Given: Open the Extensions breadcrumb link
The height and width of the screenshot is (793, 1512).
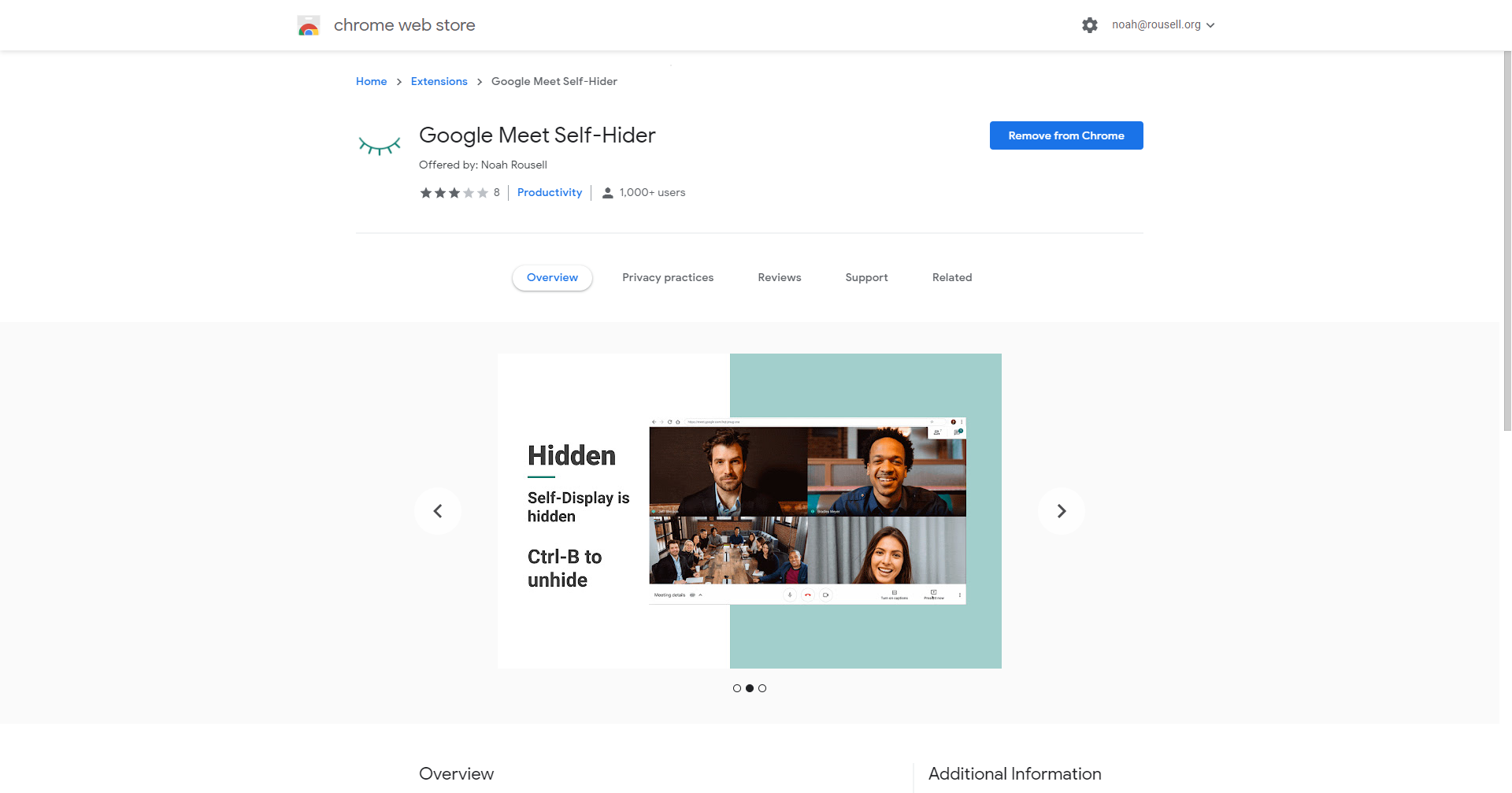Looking at the screenshot, I should pyautogui.click(x=439, y=81).
